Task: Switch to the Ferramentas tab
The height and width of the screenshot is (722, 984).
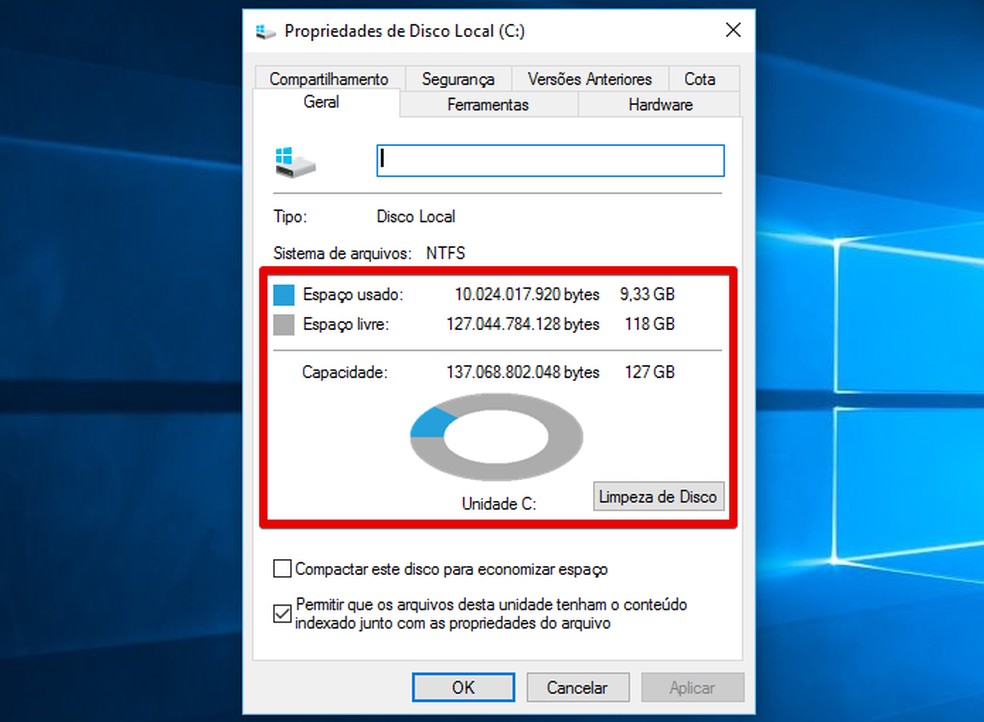Action: [488, 104]
